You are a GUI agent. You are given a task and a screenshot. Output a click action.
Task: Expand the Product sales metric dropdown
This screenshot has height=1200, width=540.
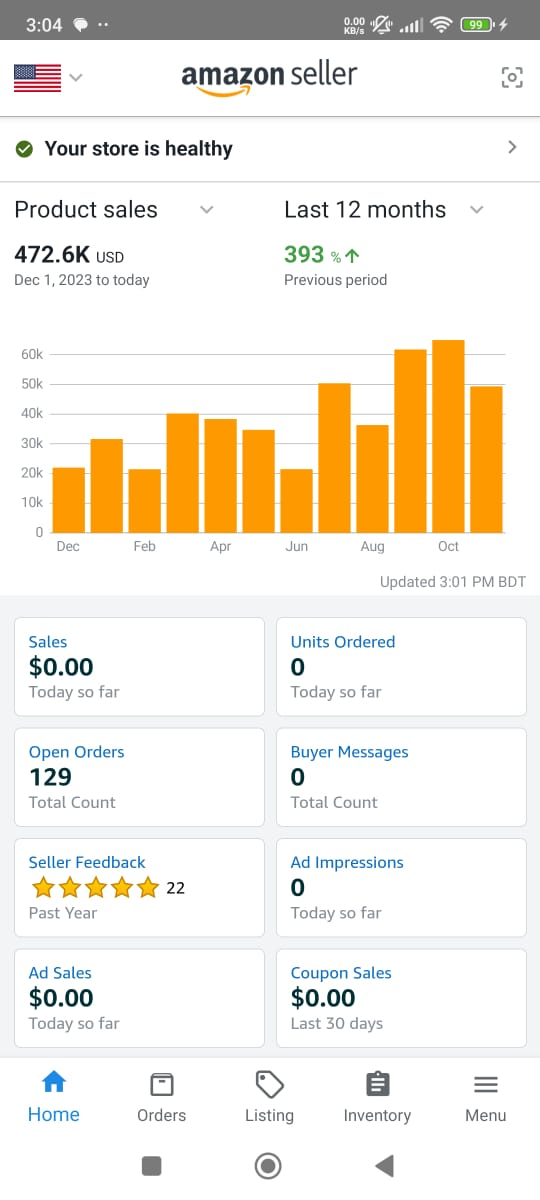[x=207, y=210]
